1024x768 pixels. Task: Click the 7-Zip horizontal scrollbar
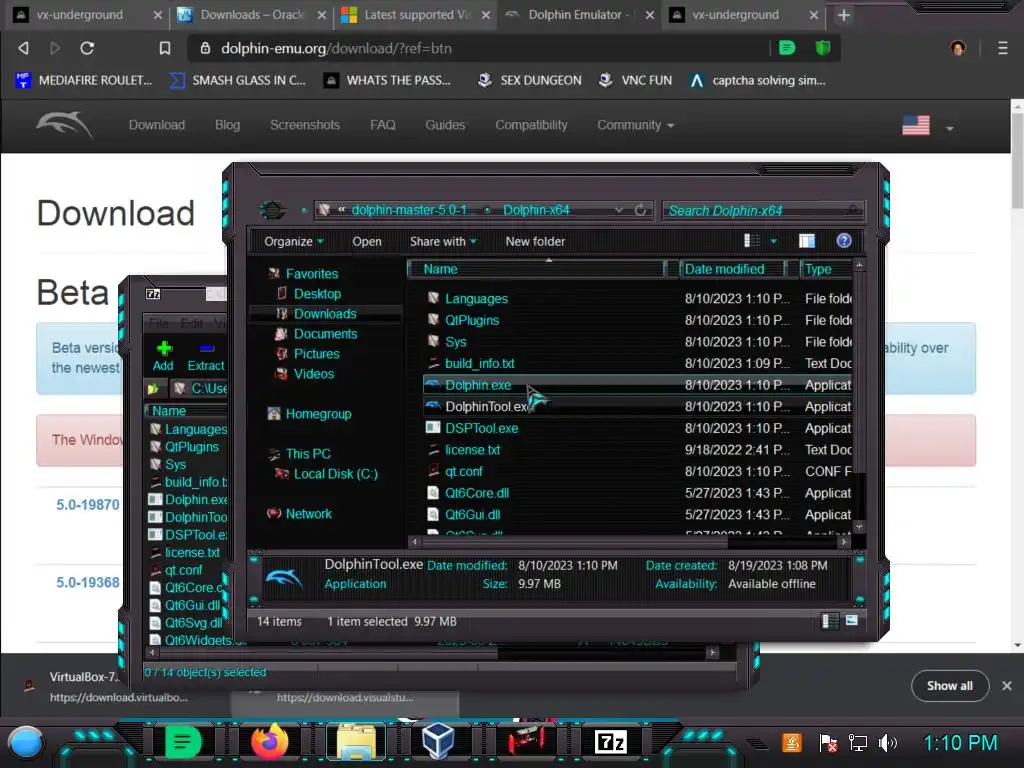[327, 652]
